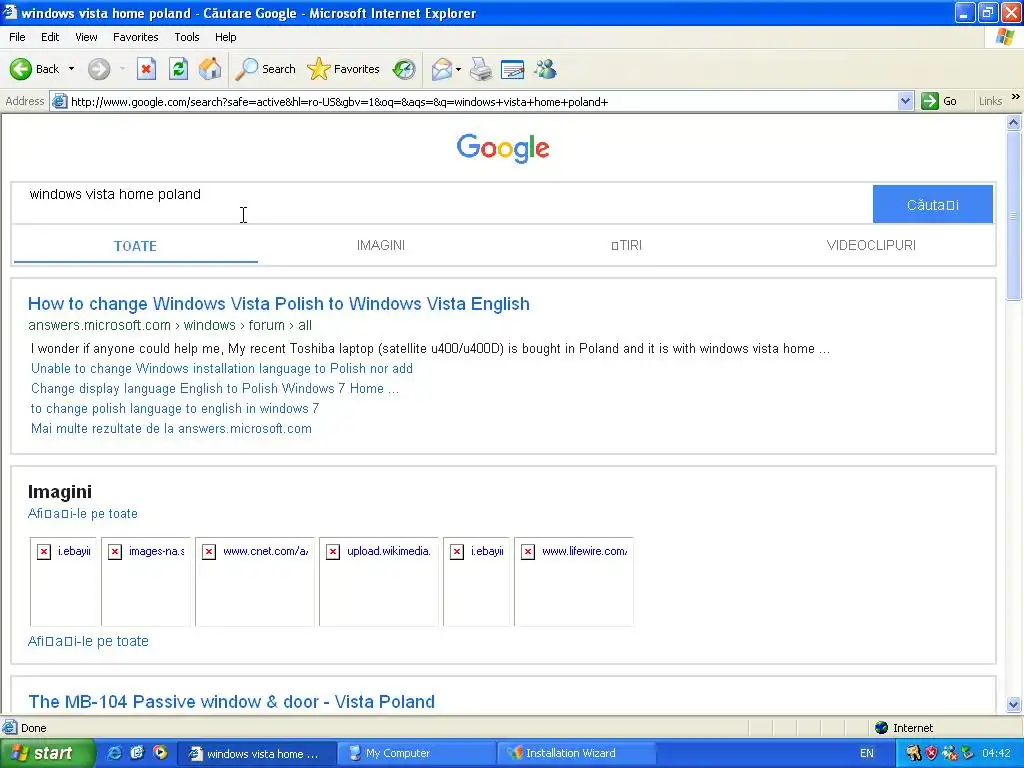Click Afișați-le pe toate link under Imagini heading
Screen dimensions: 1024x768
pos(83,513)
